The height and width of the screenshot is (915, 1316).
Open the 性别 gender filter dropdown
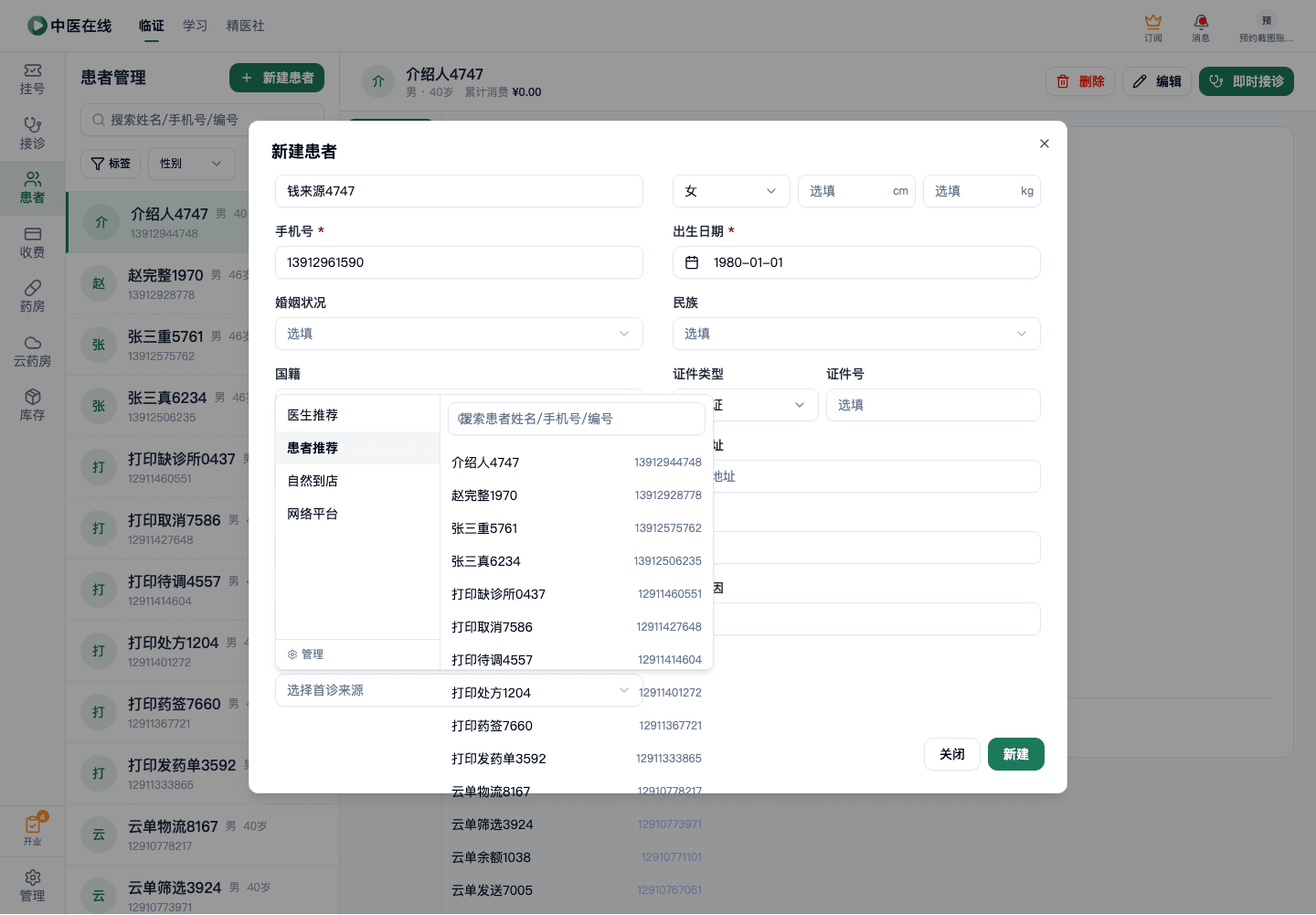[x=191, y=164]
